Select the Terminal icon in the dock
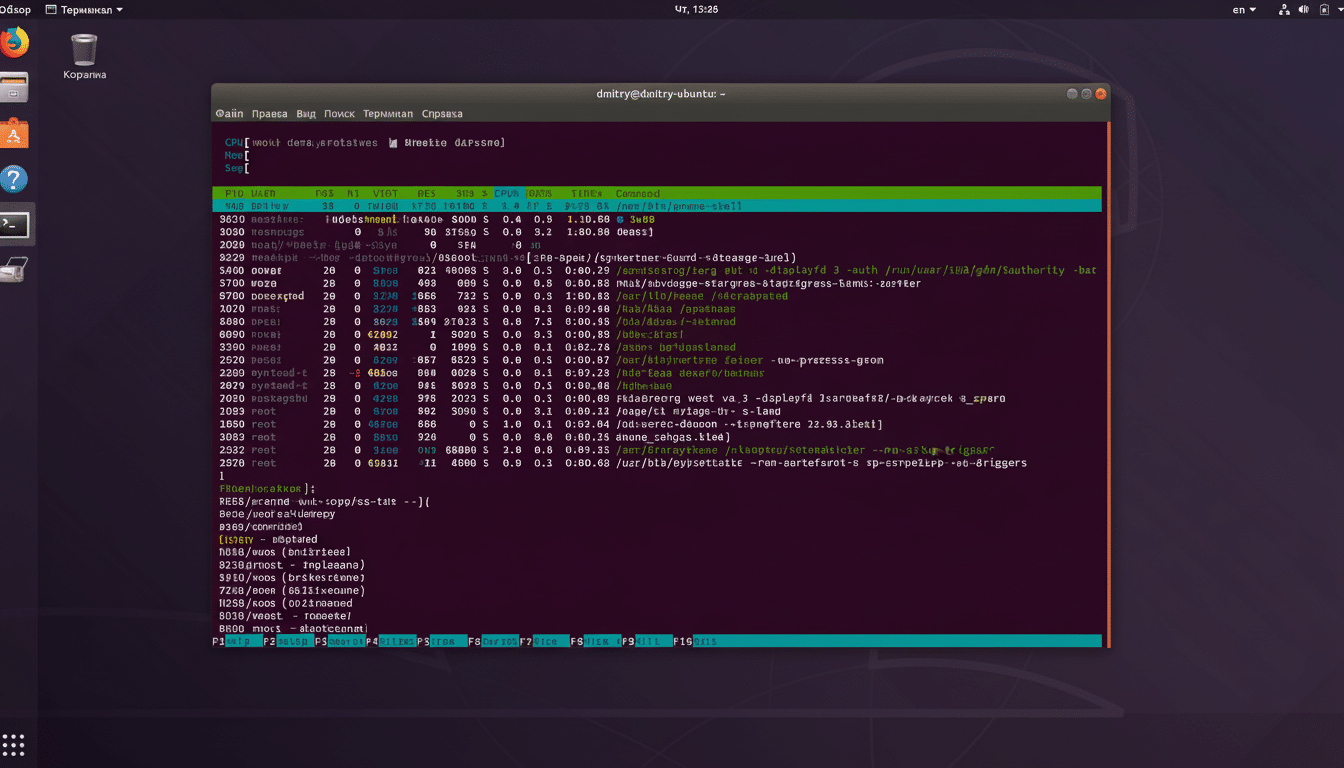Screen dimensions: 1344x768 click(15, 224)
